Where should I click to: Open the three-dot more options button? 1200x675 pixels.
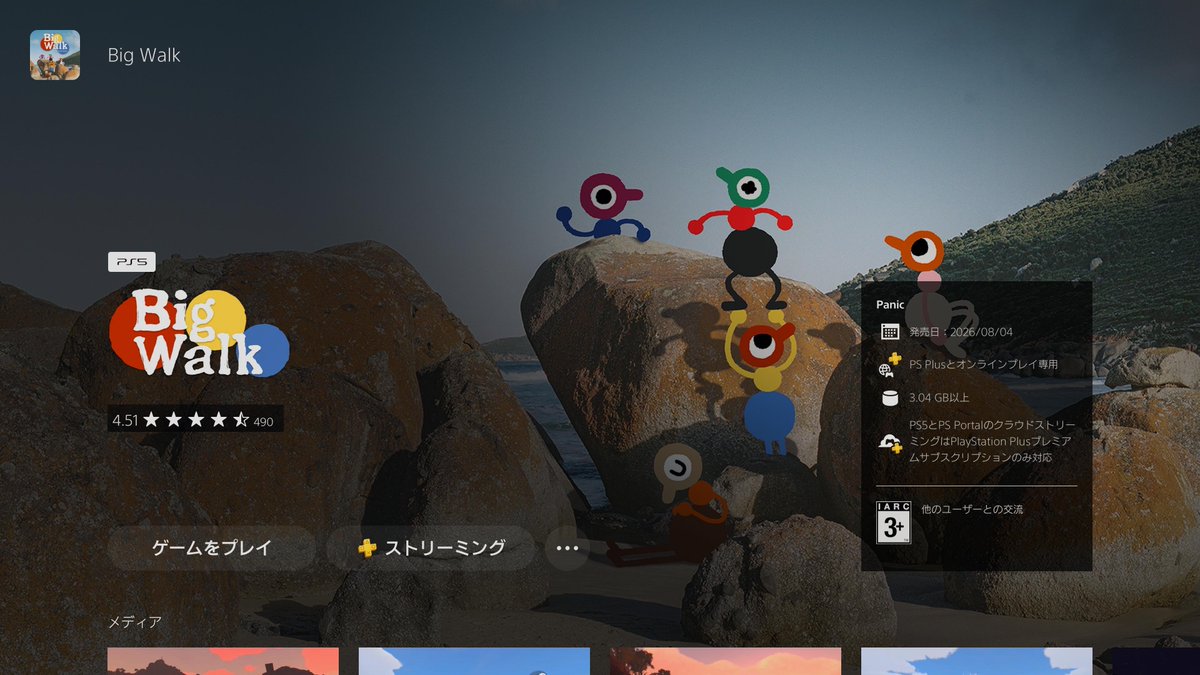(x=567, y=548)
